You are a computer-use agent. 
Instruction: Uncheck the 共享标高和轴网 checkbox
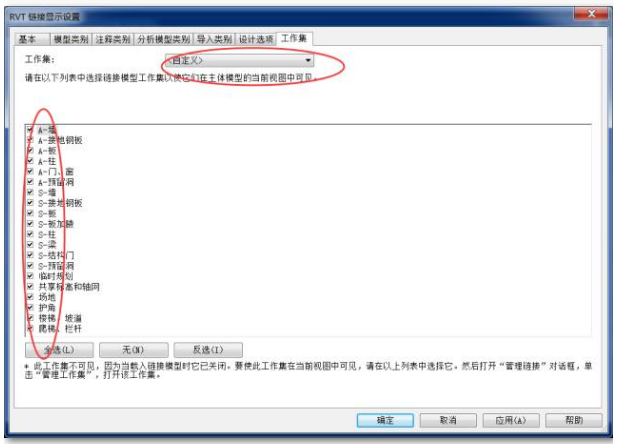click(x=30, y=287)
